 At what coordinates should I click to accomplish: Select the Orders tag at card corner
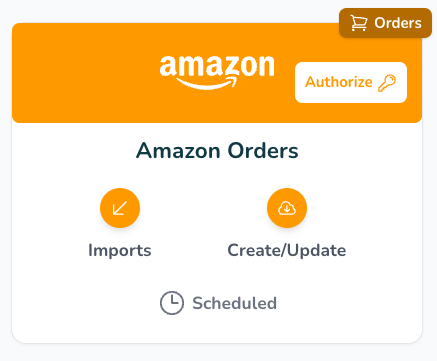click(385, 23)
